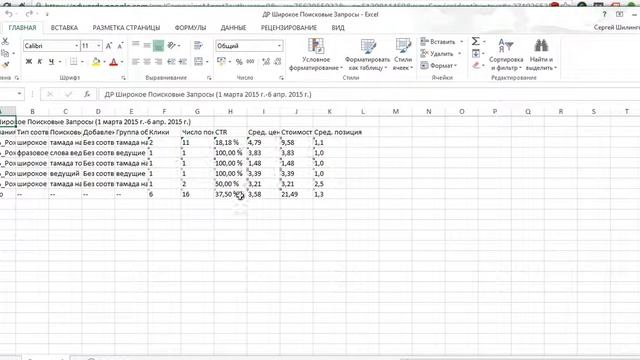
Task: Click Вставить cells button
Action: point(442,42)
